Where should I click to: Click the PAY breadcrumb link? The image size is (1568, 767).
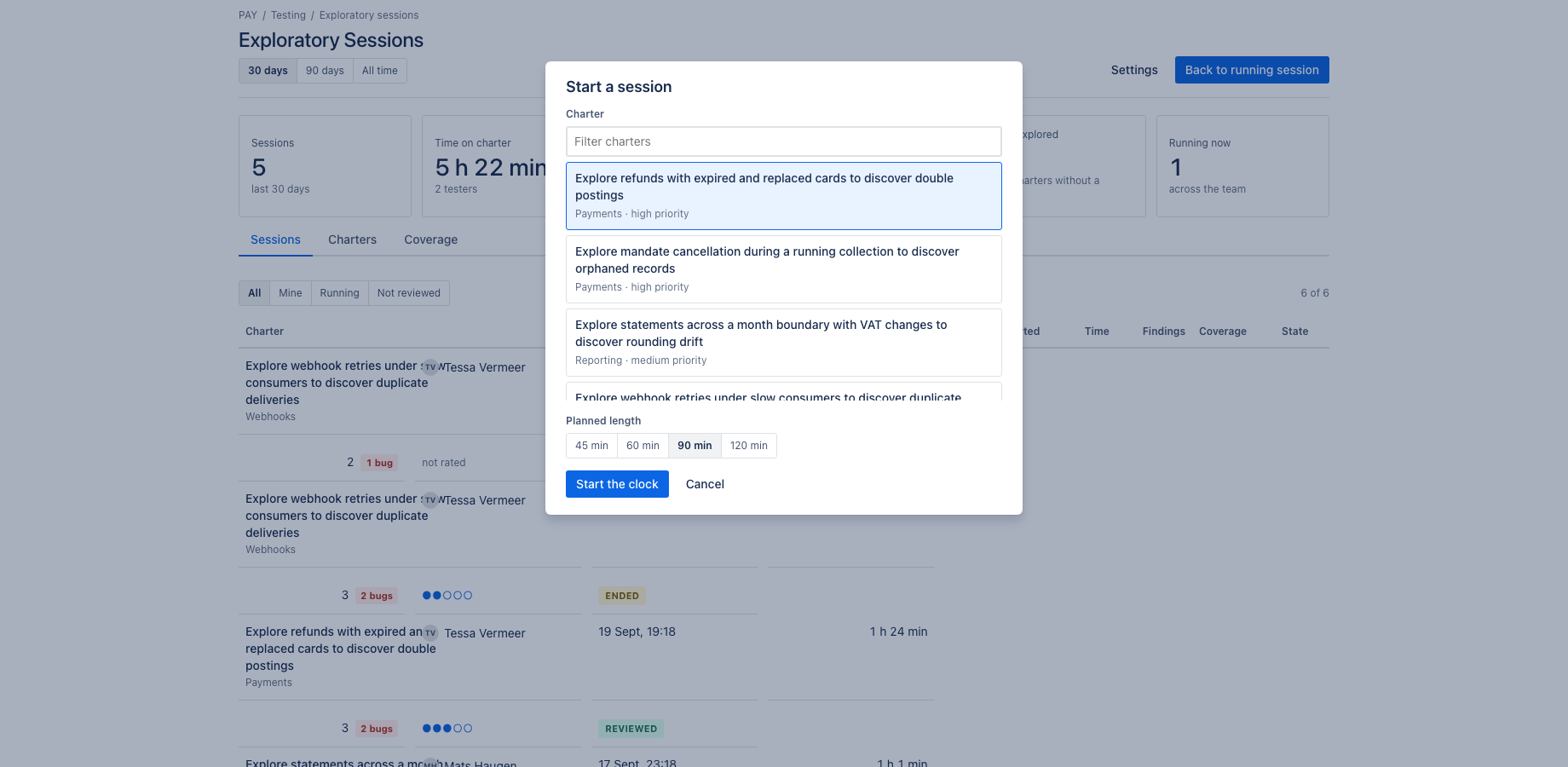coord(248,15)
